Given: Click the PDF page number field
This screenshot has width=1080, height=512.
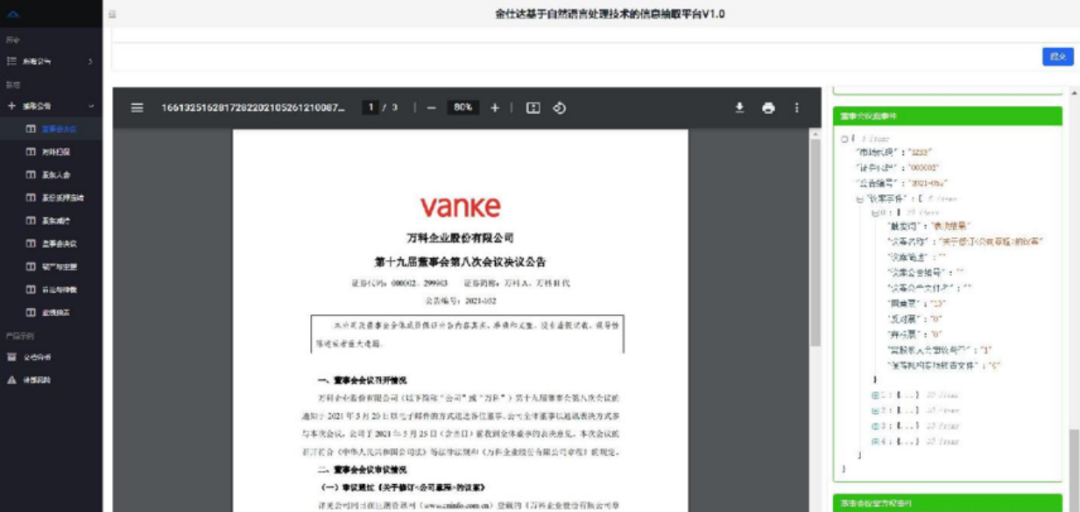Looking at the screenshot, I should tap(371, 108).
